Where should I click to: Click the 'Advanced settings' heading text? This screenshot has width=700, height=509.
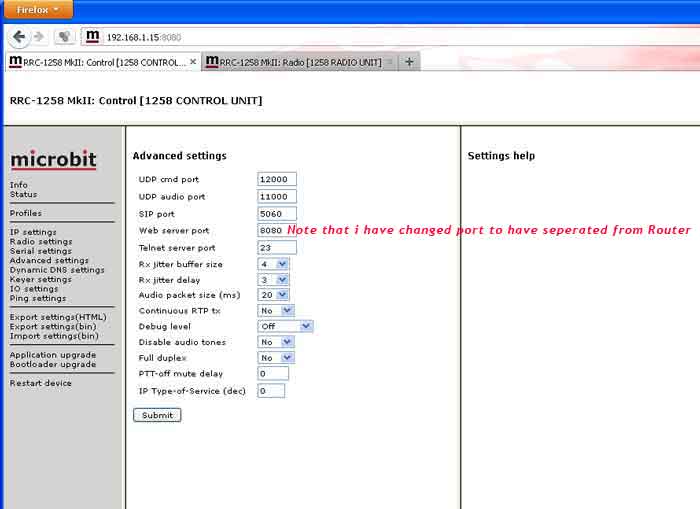[179, 156]
